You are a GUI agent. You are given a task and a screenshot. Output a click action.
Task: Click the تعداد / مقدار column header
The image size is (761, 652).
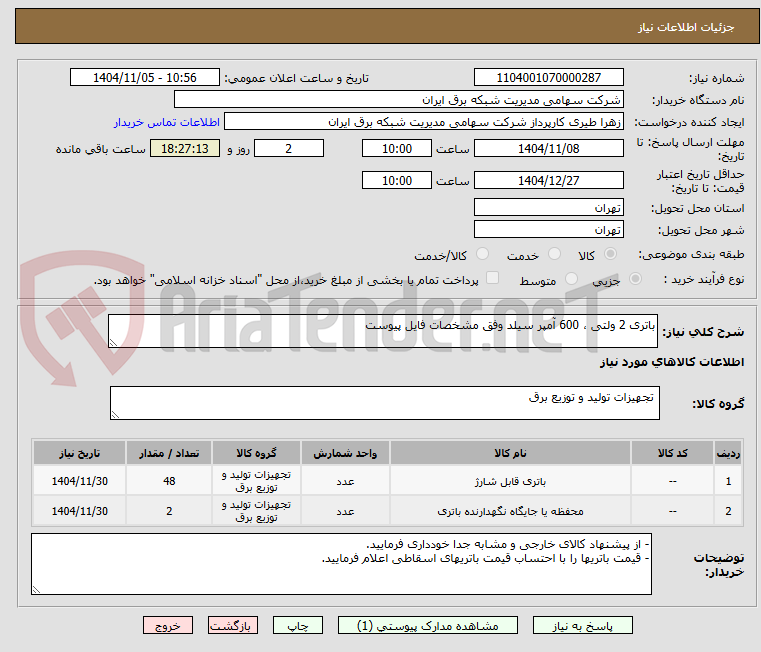[169, 453]
